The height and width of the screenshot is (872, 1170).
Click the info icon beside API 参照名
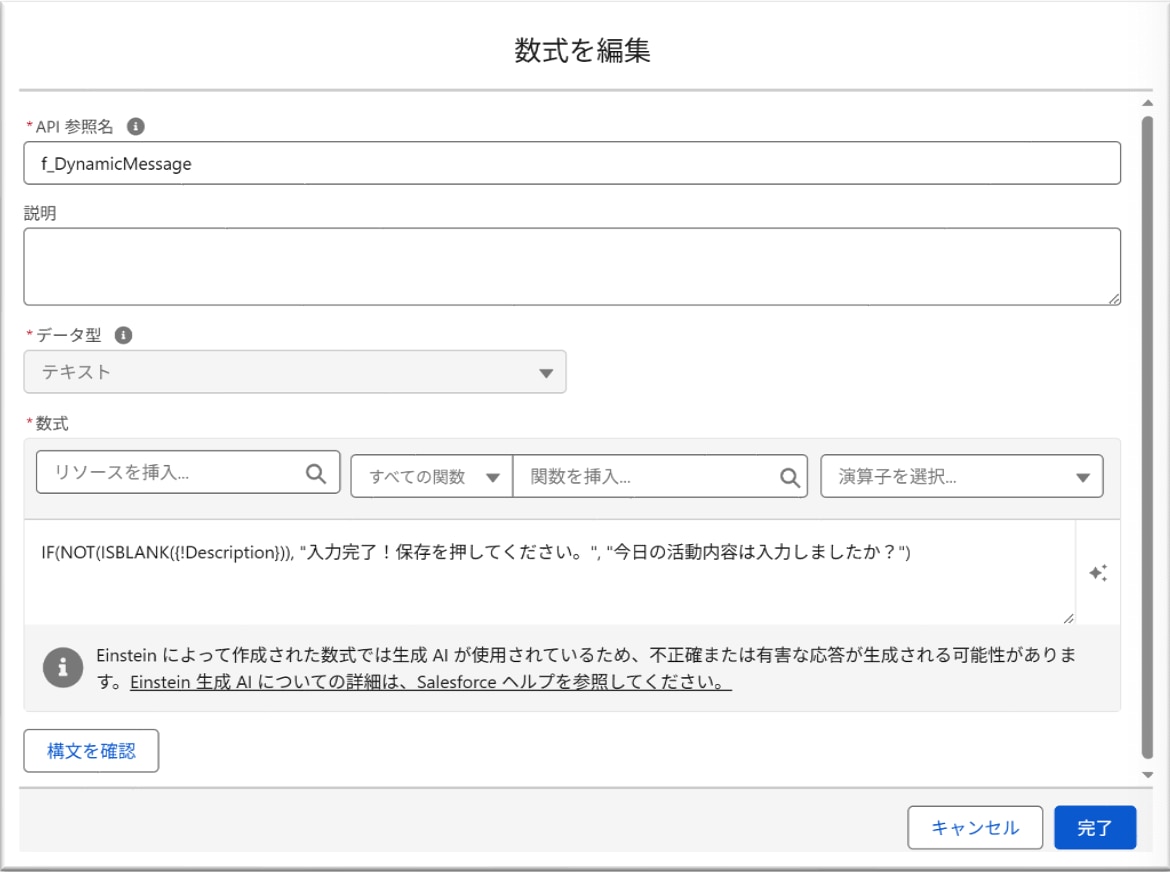point(135,126)
